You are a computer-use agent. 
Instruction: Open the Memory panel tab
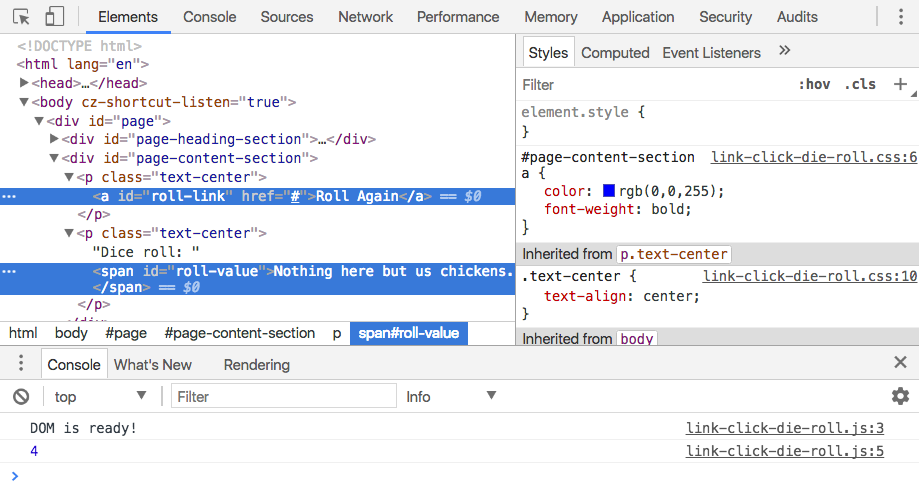click(x=550, y=17)
